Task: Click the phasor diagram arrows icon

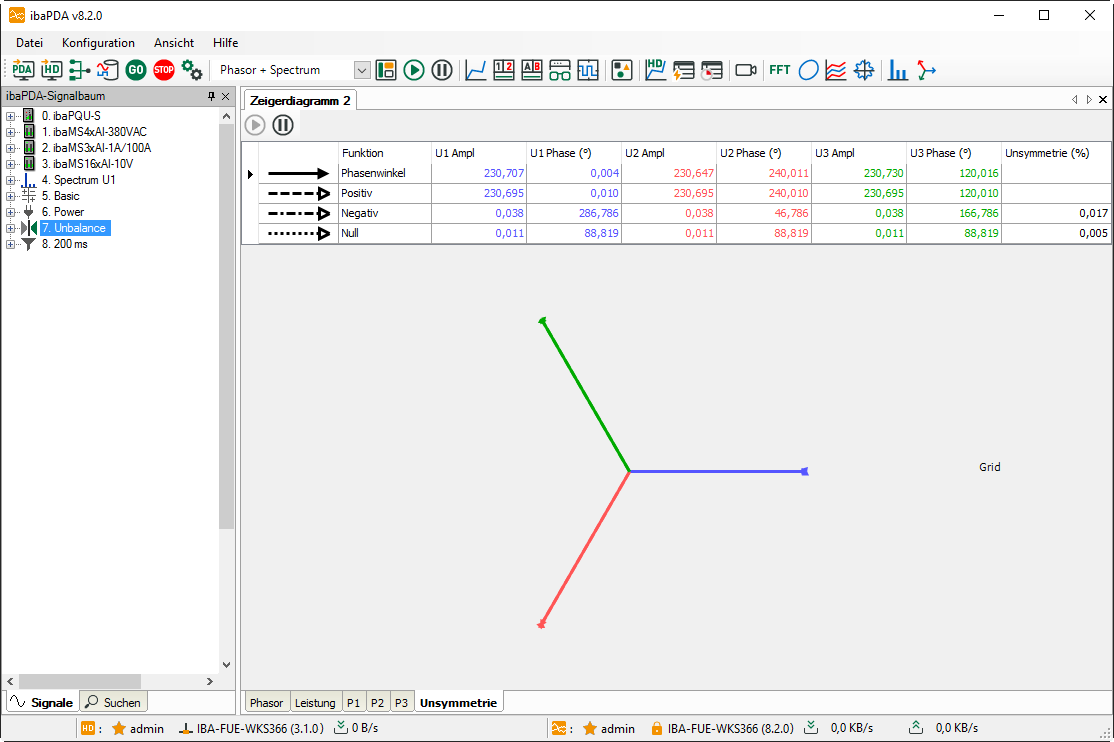Action: coord(926,70)
